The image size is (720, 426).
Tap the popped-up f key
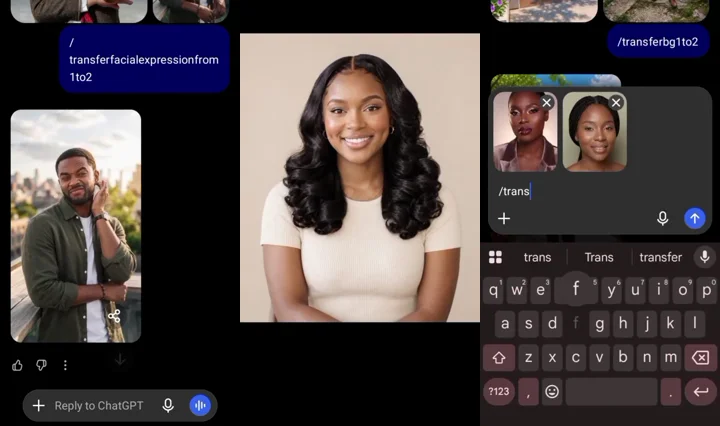point(576,288)
